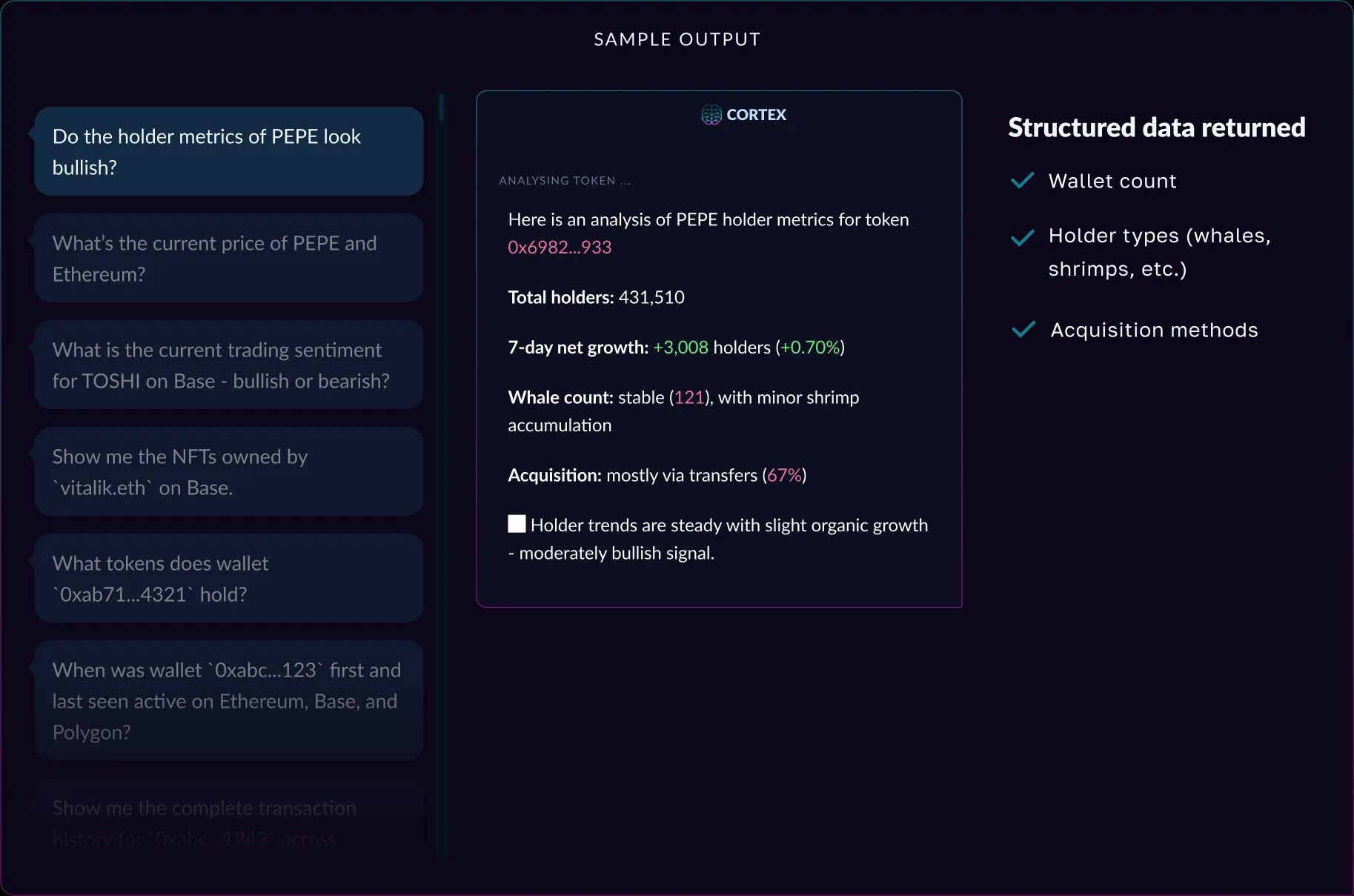Select the wallet 0xab71...4321 holdings question
This screenshot has width=1354, height=896.
pyautogui.click(x=228, y=578)
